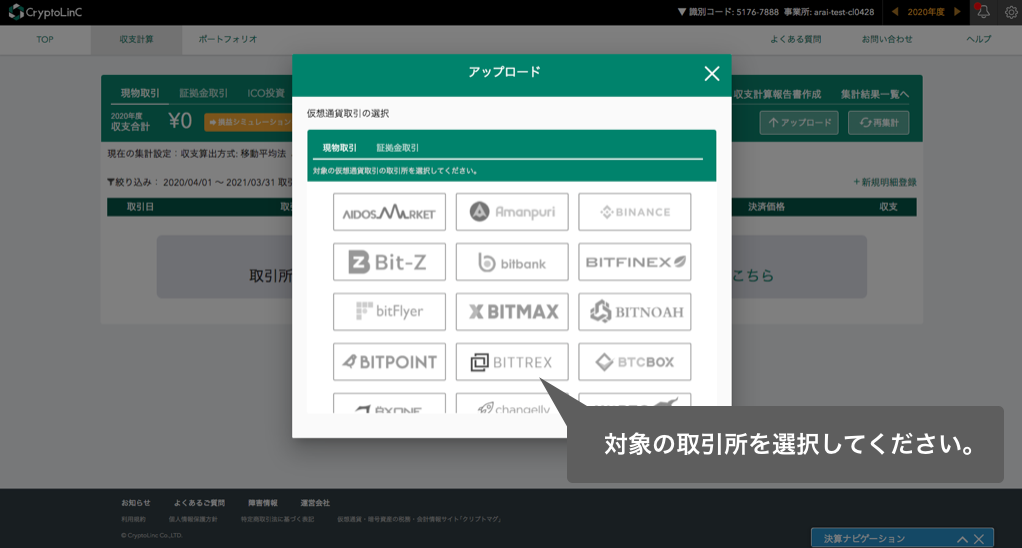The height and width of the screenshot is (548, 1022).
Task: Open the ヘルプ link
Action: pyautogui.click(x=978, y=39)
